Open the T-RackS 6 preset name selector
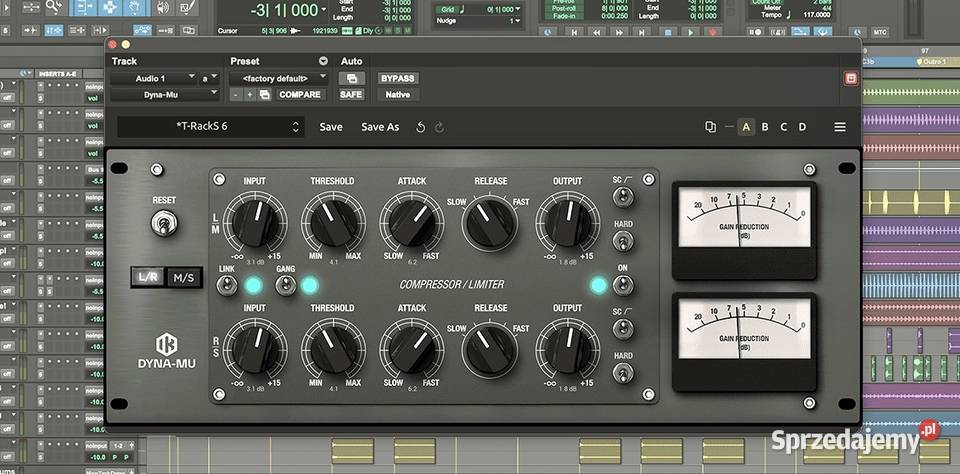Screen dimensions: 960x474 [210, 127]
